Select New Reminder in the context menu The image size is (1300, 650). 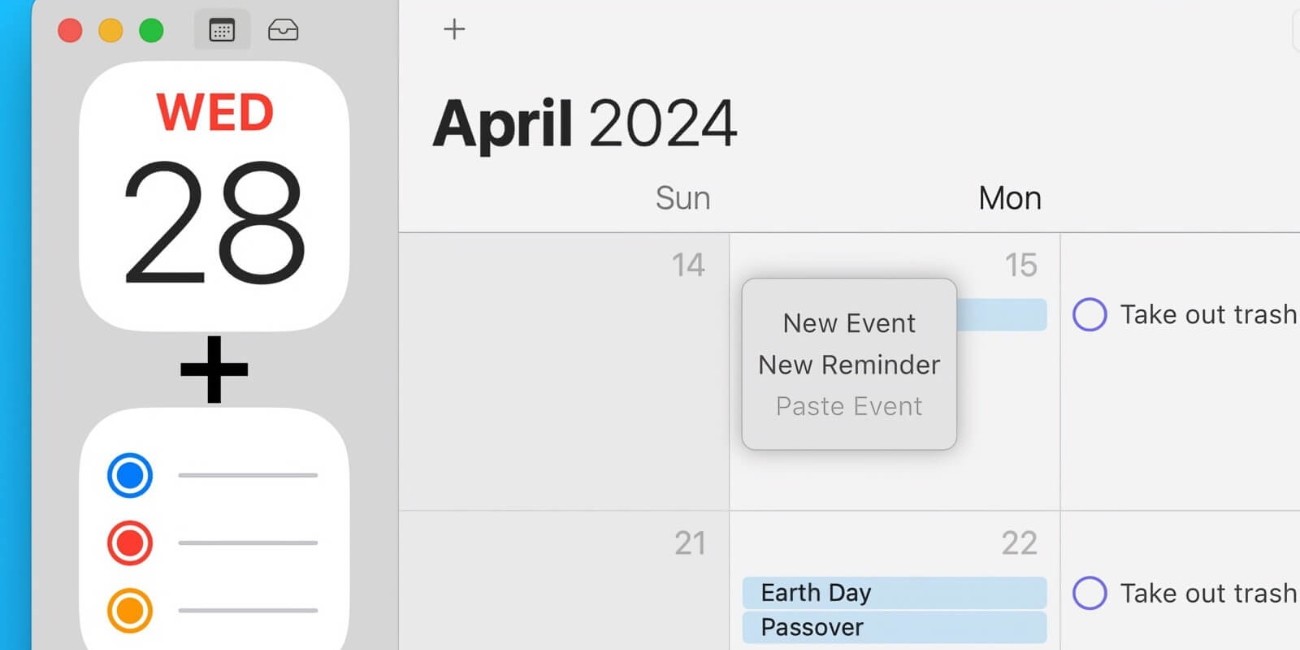pyautogui.click(x=848, y=364)
